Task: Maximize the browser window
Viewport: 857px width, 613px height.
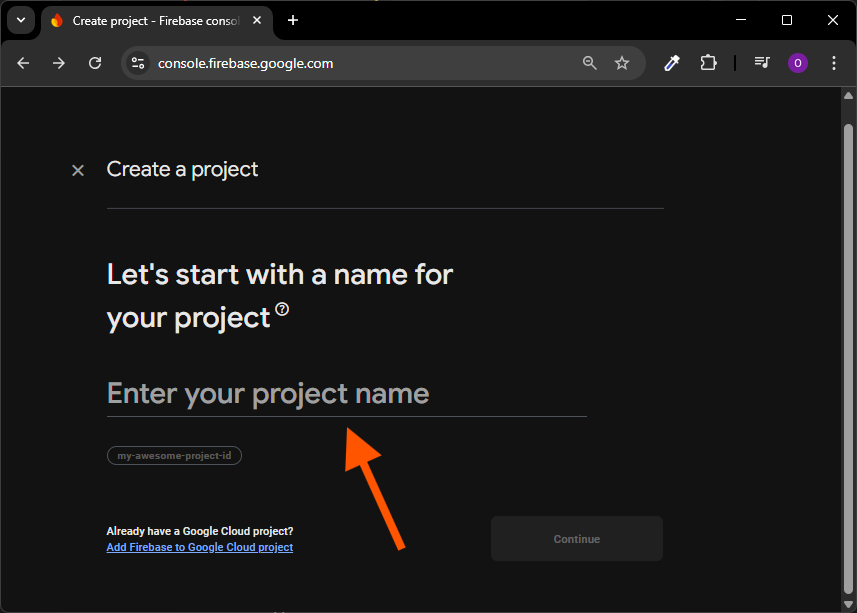Action: tap(786, 20)
